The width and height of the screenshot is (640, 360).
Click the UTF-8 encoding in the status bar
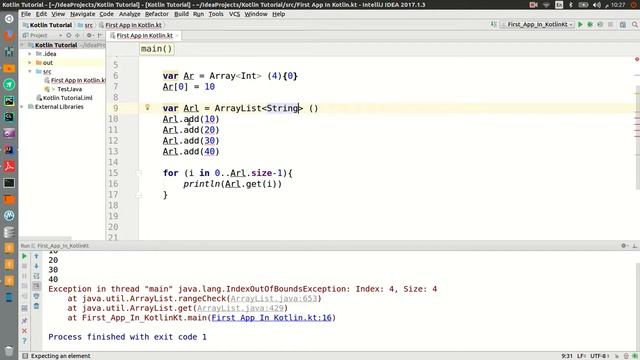tap(600, 356)
